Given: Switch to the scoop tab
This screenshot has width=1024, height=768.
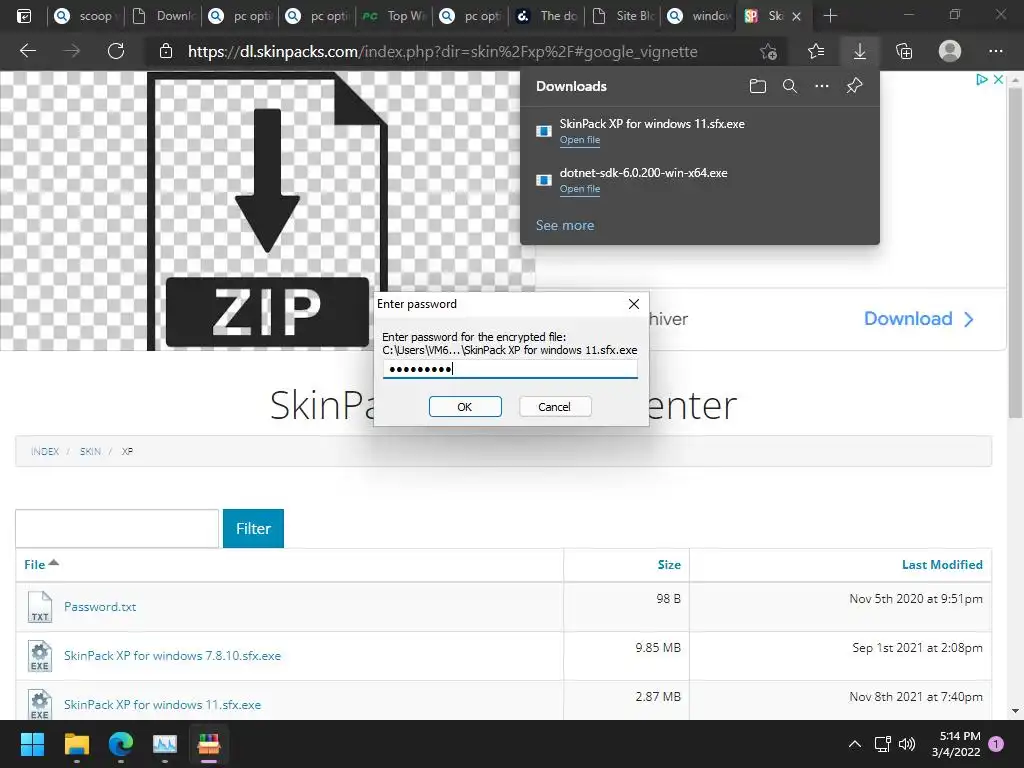Looking at the screenshot, I should (x=84, y=16).
